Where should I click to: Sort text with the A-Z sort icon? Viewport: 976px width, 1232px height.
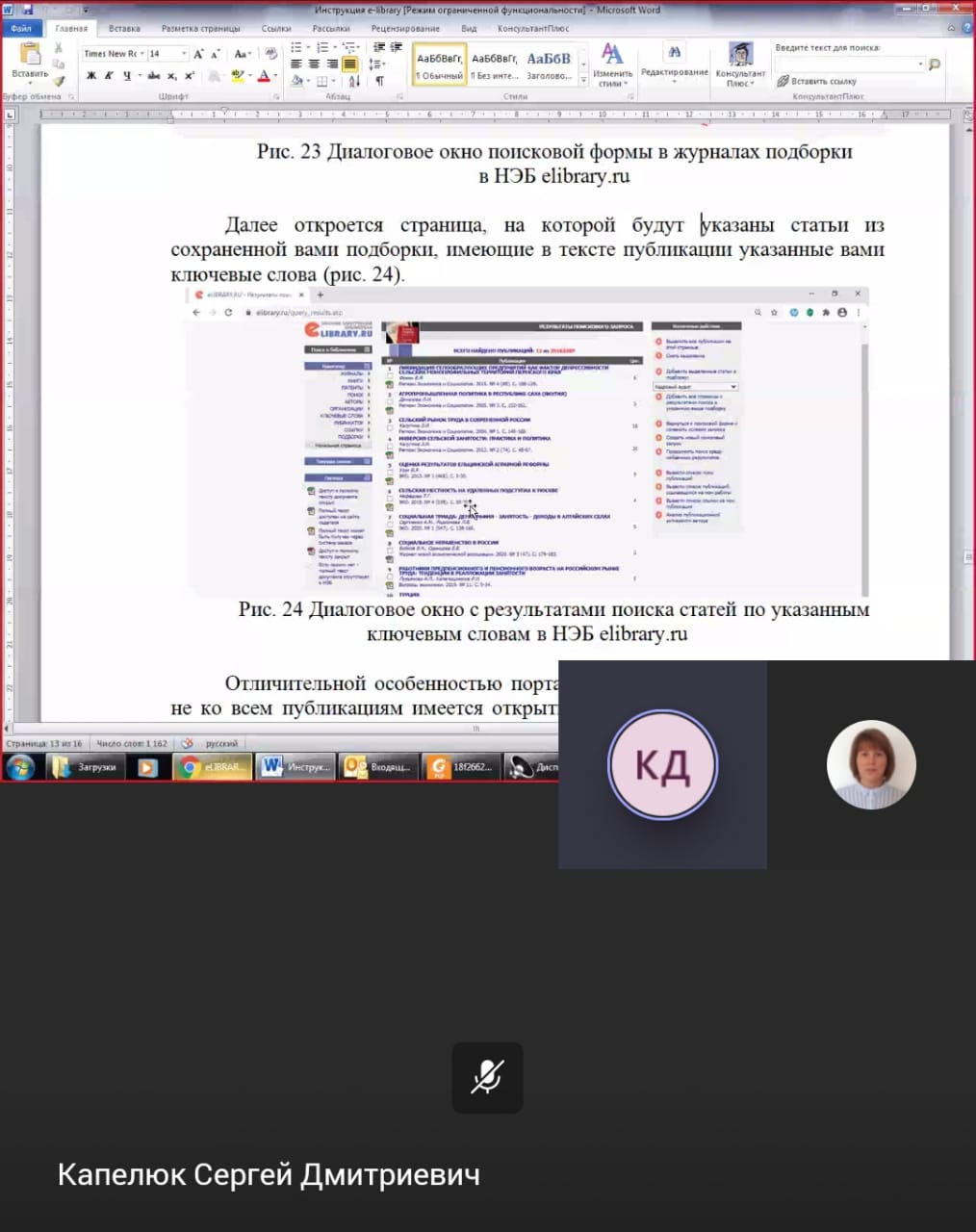tap(353, 82)
